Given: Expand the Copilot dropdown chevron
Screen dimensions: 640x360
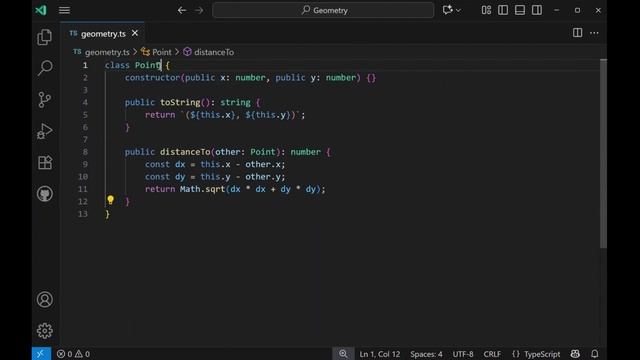Looking at the screenshot, I should (458, 10).
